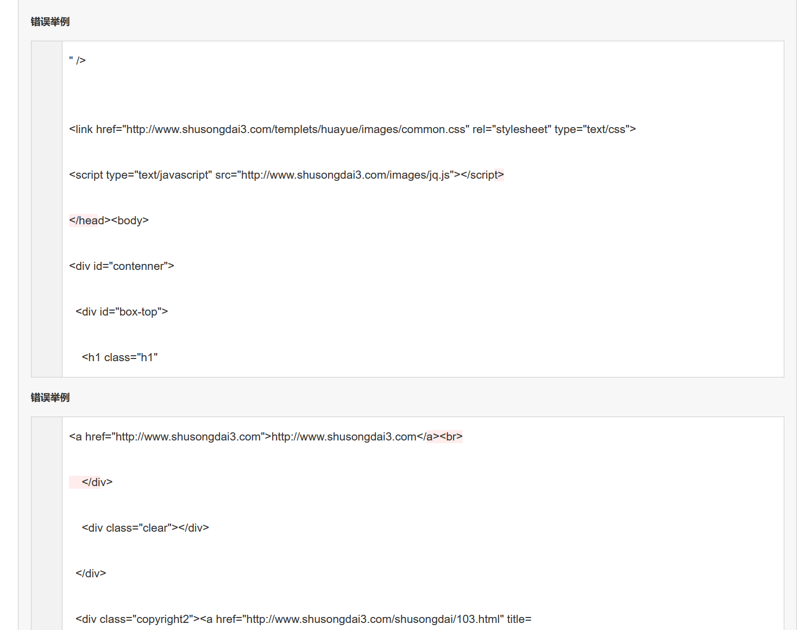Click the highlighted </head> tag
Viewport: 799px width, 630px height.
[87, 221]
